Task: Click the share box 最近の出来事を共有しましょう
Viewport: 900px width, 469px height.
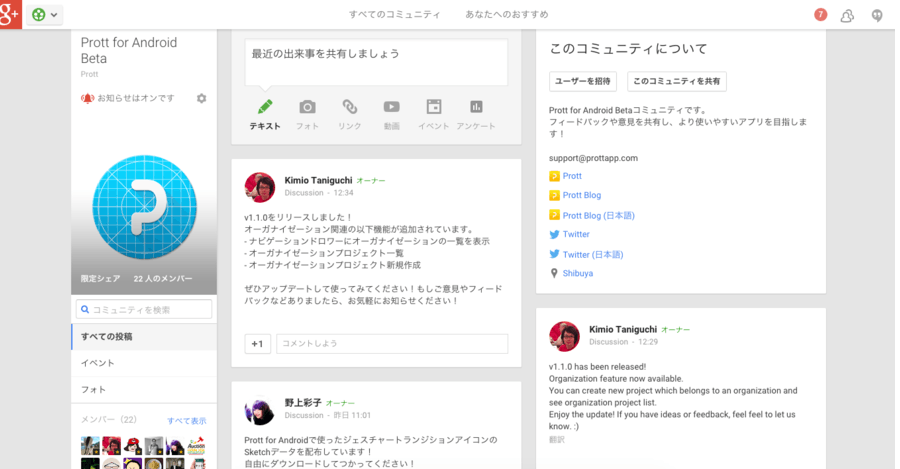Action: [377, 62]
